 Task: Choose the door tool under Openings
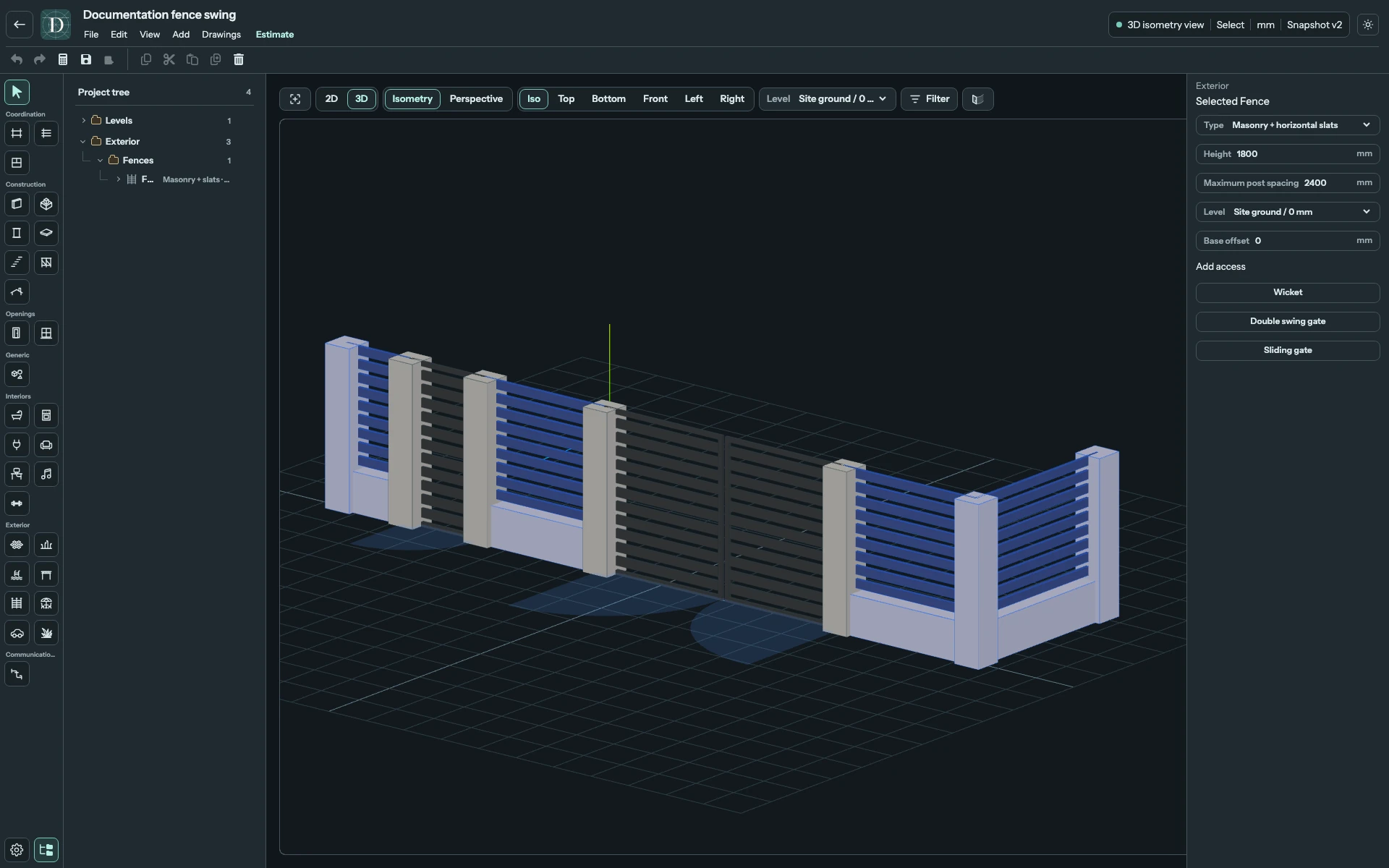point(17,333)
